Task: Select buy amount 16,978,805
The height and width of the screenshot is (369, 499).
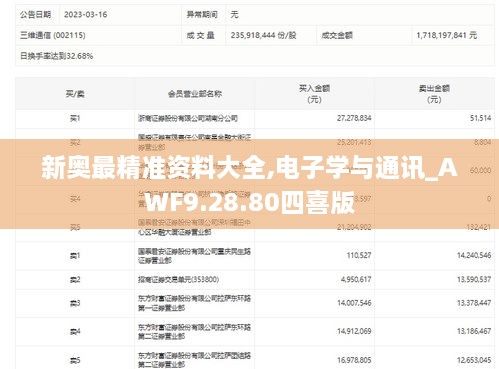Action: click(354, 360)
